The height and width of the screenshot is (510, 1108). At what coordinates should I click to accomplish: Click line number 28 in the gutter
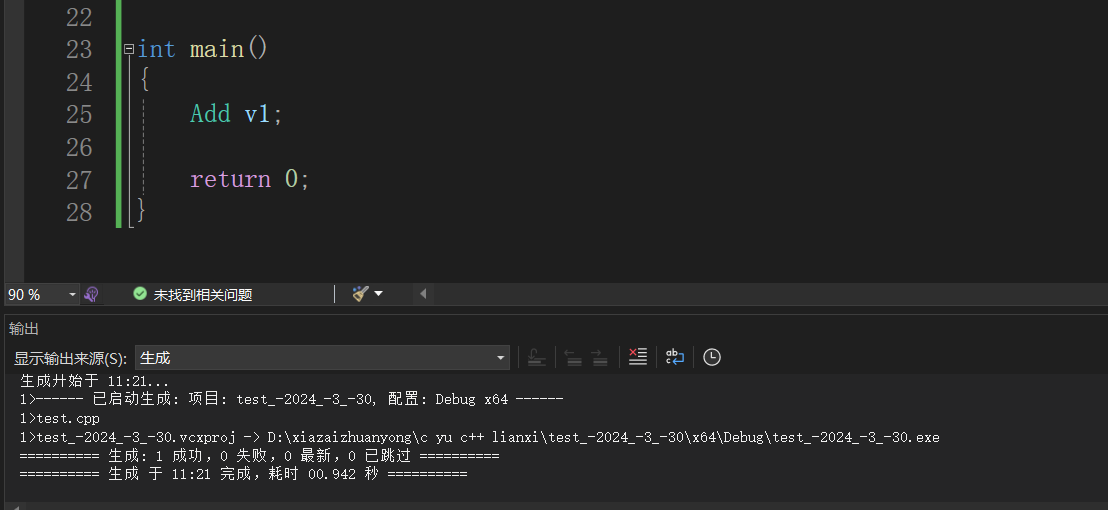(79, 212)
